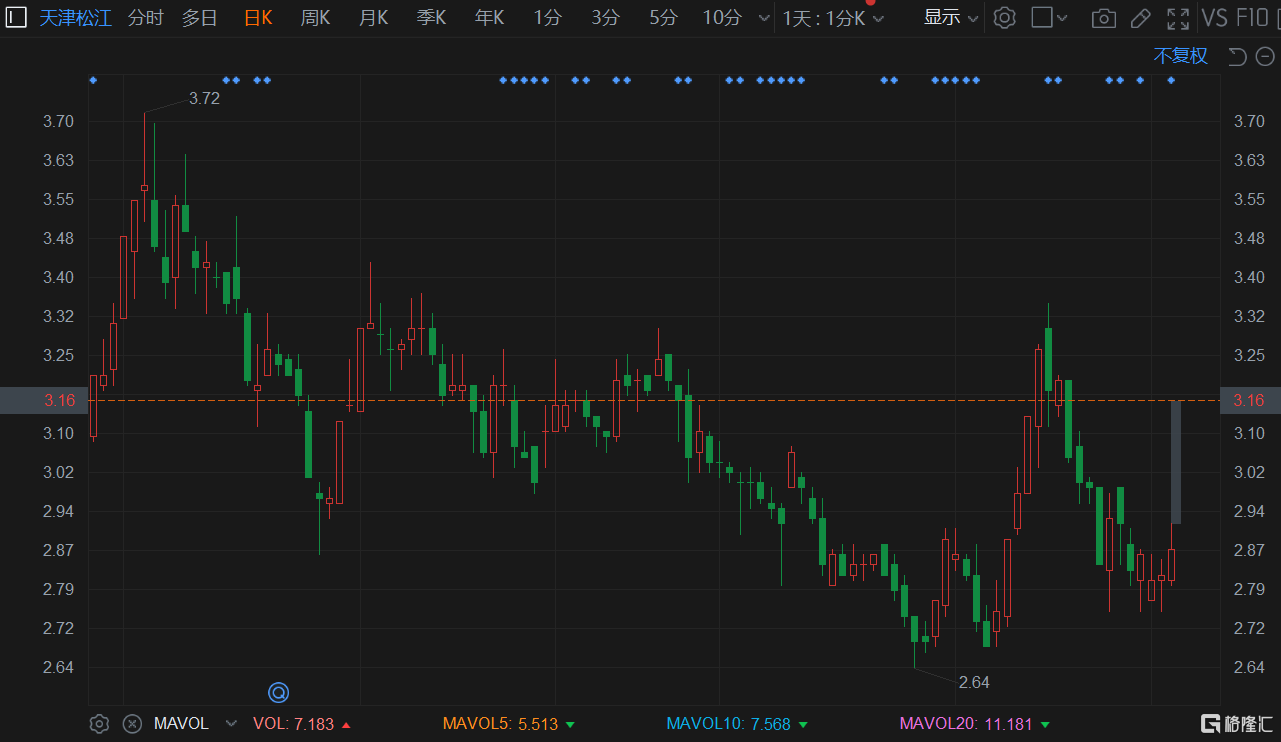Expand the MAVOL indicator dropdown
This screenshot has width=1281, height=742.
point(232,723)
